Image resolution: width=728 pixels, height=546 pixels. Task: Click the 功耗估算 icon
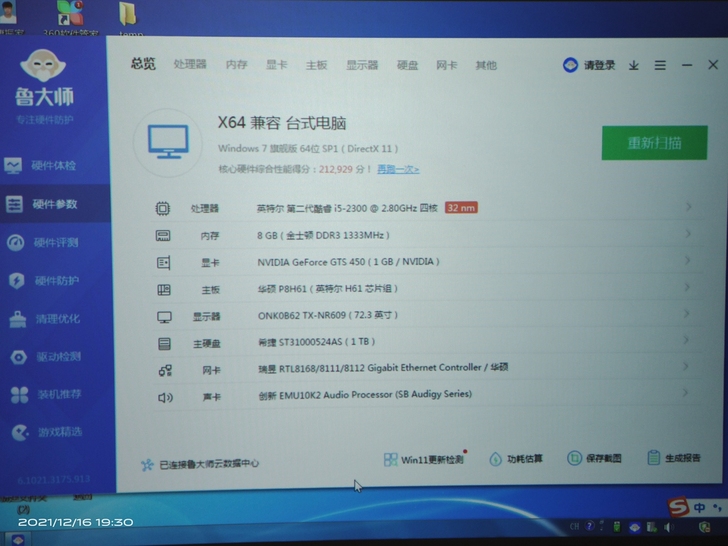495,459
